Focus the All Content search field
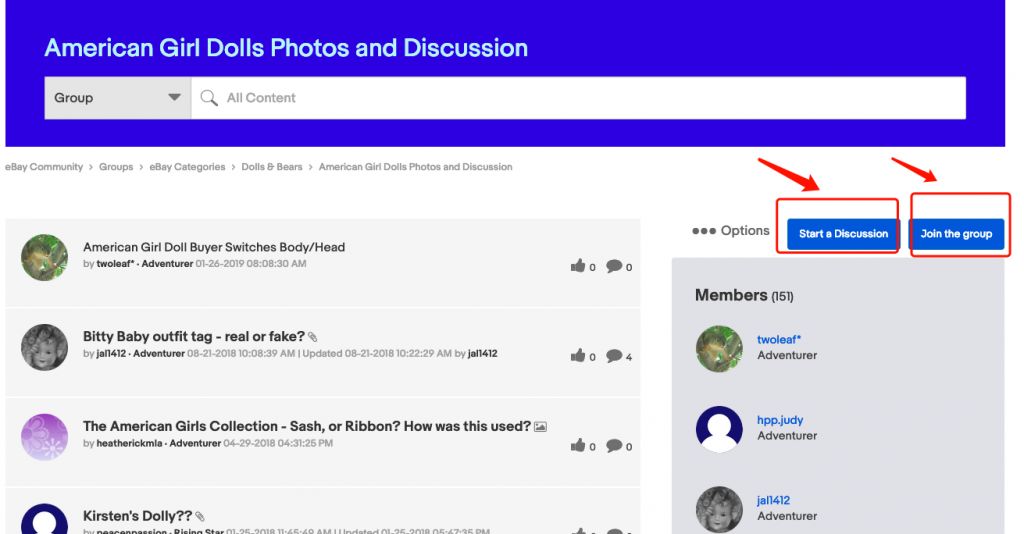1024x534 pixels. [x=579, y=98]
